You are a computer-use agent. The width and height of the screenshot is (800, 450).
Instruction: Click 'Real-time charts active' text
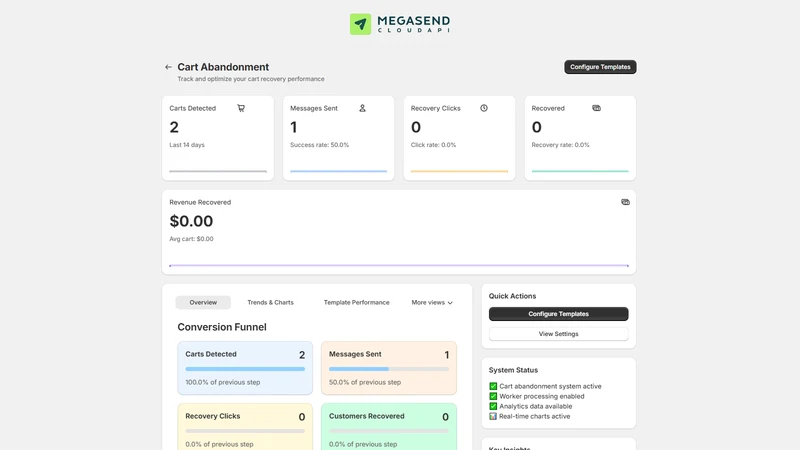coord(534,416)
